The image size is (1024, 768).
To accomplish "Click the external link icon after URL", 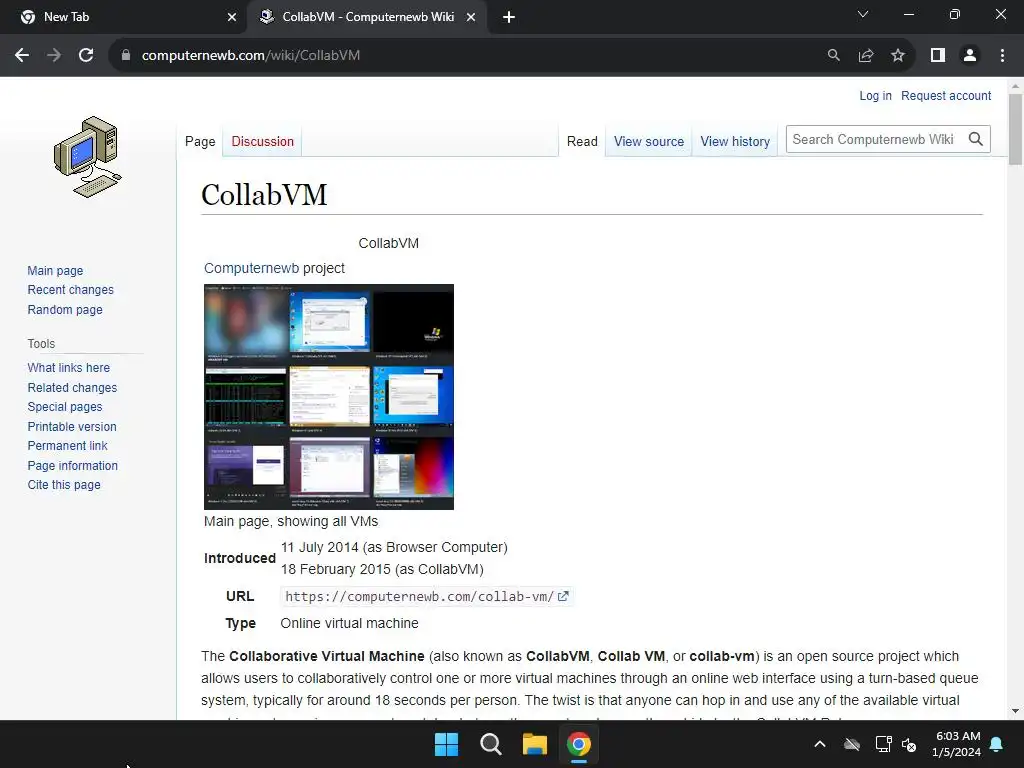I will [x=563, y=596].
